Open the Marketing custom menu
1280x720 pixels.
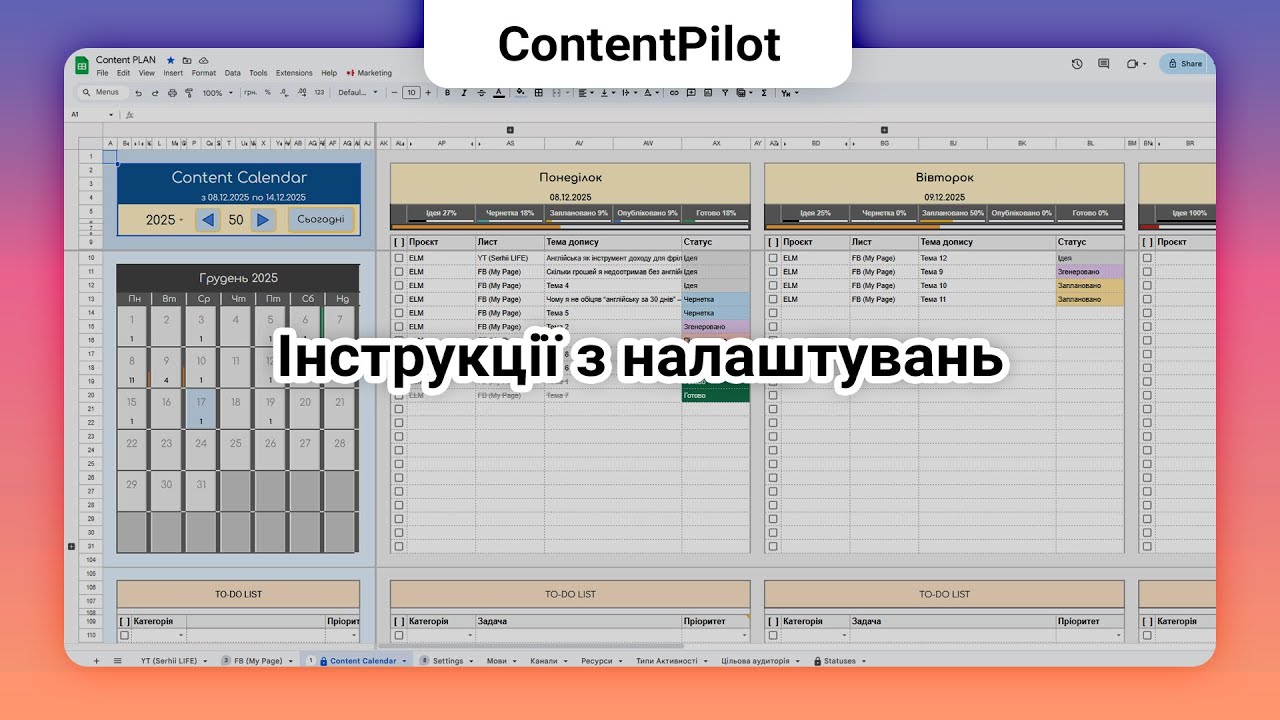click(369, 73)
